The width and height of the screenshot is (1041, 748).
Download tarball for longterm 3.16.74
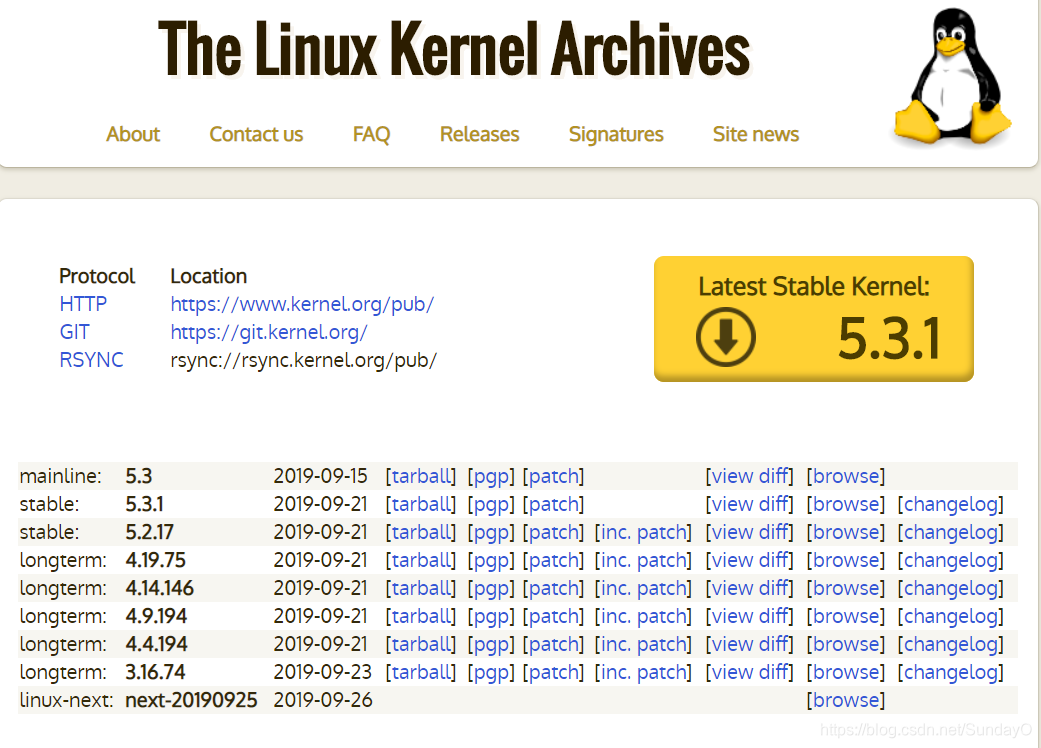(421, 671)
